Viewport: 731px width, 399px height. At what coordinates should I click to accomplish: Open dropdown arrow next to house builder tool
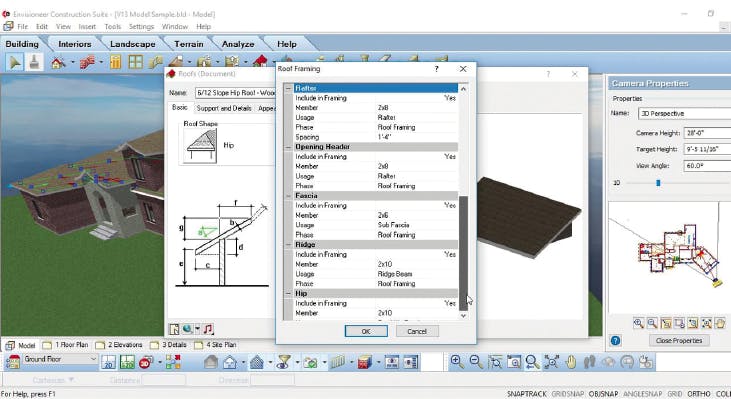pyautogui.click(x=72, y=62)
